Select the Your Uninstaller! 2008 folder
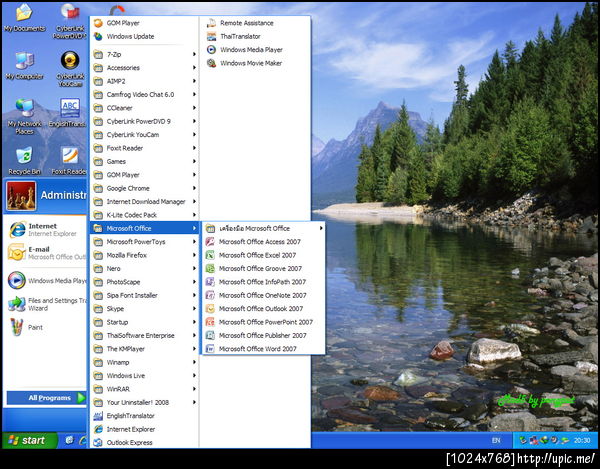 point(145,402)
